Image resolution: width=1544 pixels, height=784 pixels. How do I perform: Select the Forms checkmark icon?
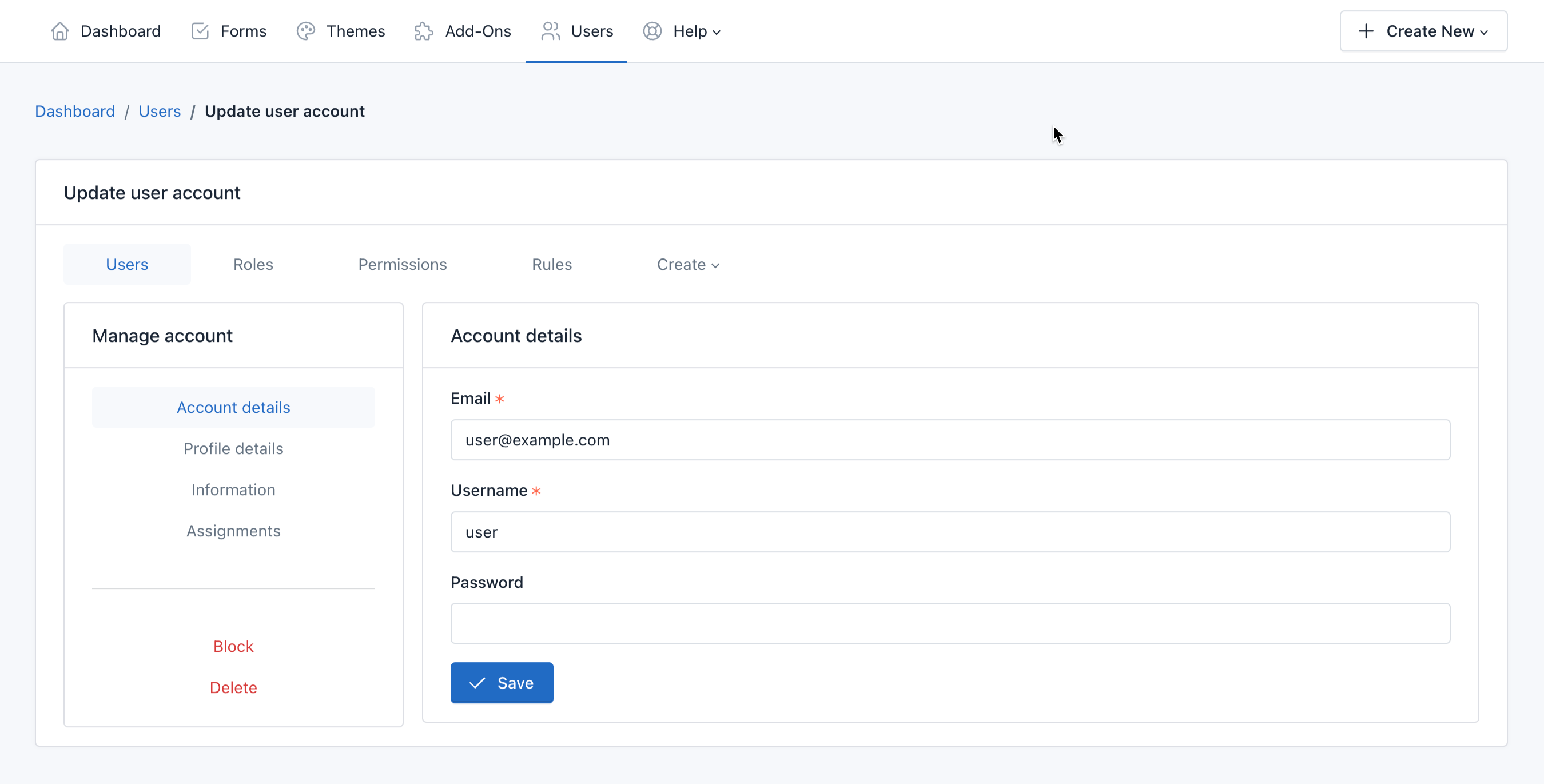(x=200, y=30)
